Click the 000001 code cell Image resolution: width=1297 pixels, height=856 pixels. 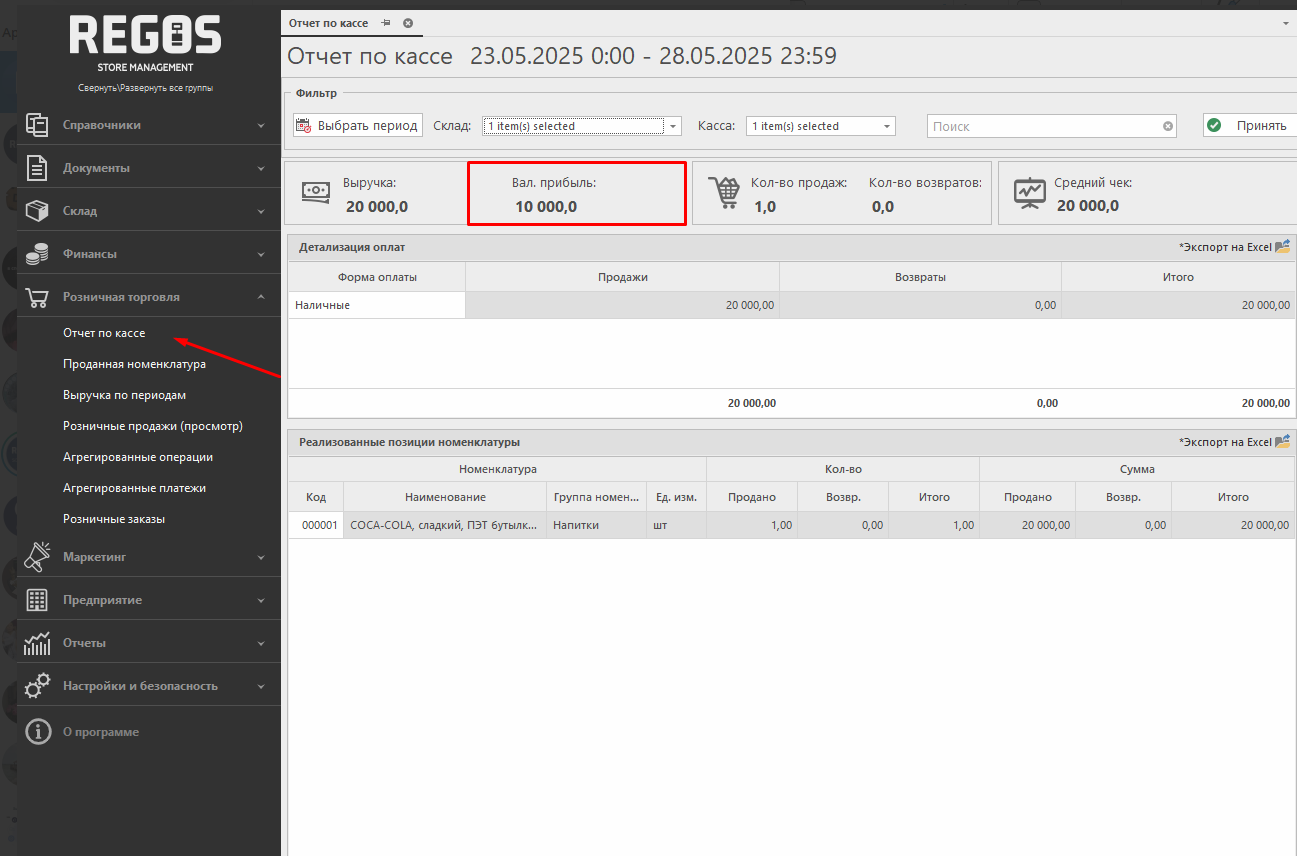(x=316, y=525)
